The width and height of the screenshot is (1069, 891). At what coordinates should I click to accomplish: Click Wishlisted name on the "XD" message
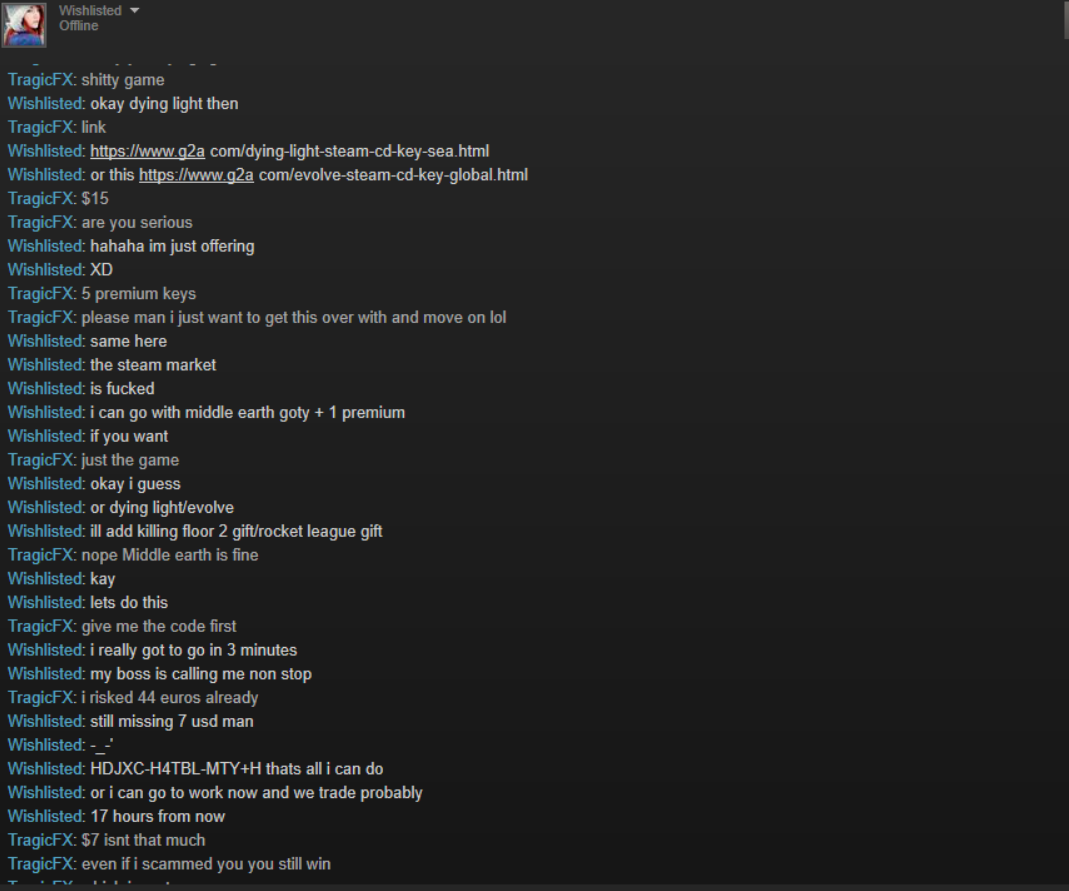[x=45, y=270]
